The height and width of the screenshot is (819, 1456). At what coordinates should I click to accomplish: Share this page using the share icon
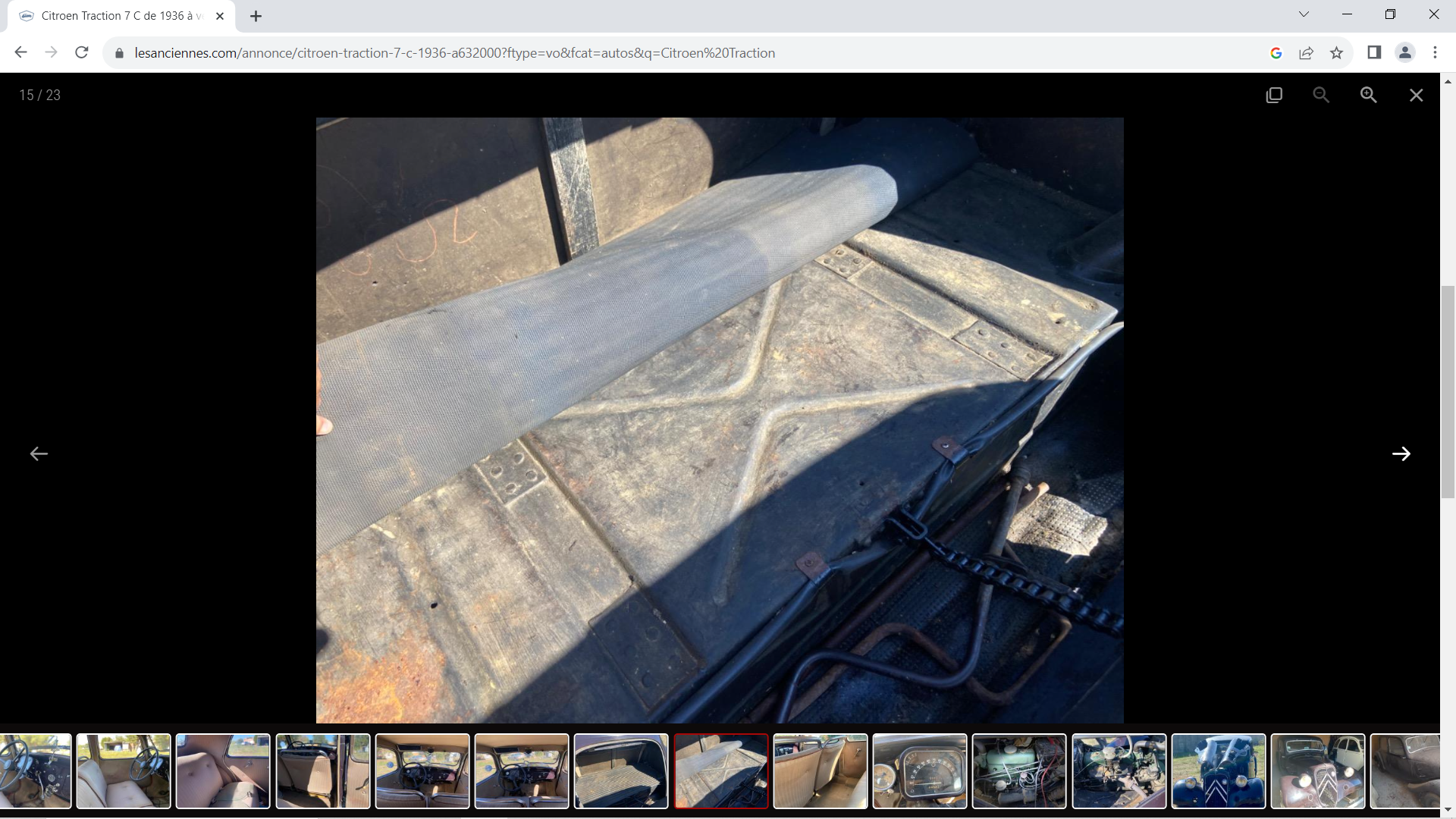(1306, 52)
